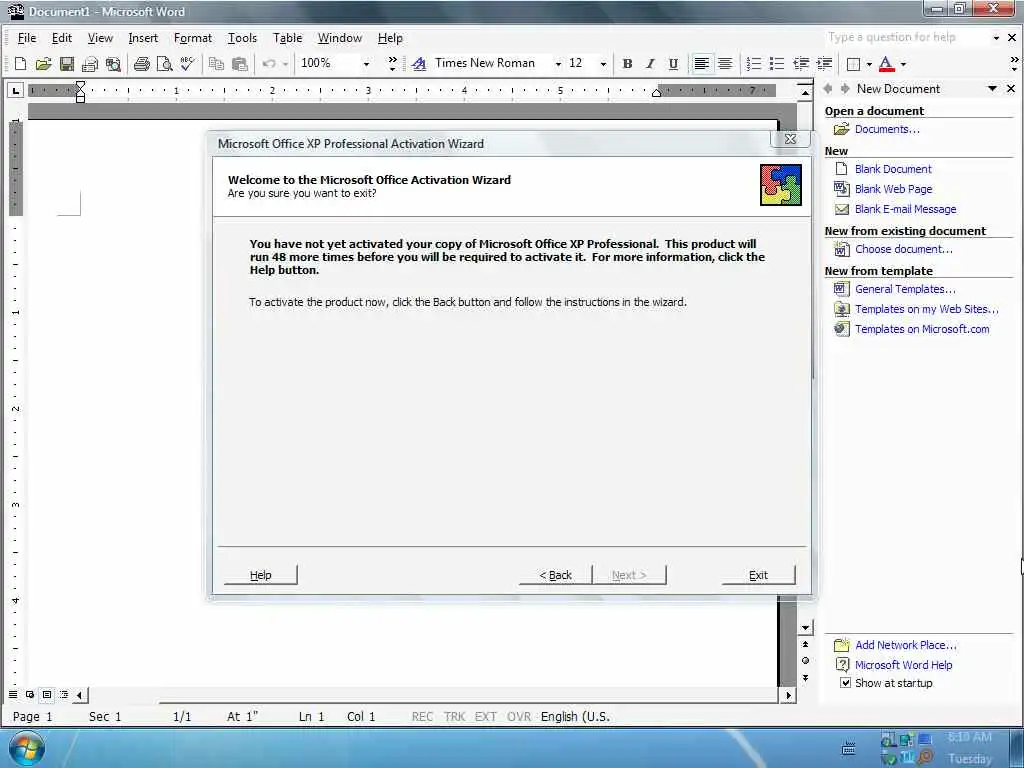
Task: Open the Windows Start orb
Action: click(x=27, y=748)
